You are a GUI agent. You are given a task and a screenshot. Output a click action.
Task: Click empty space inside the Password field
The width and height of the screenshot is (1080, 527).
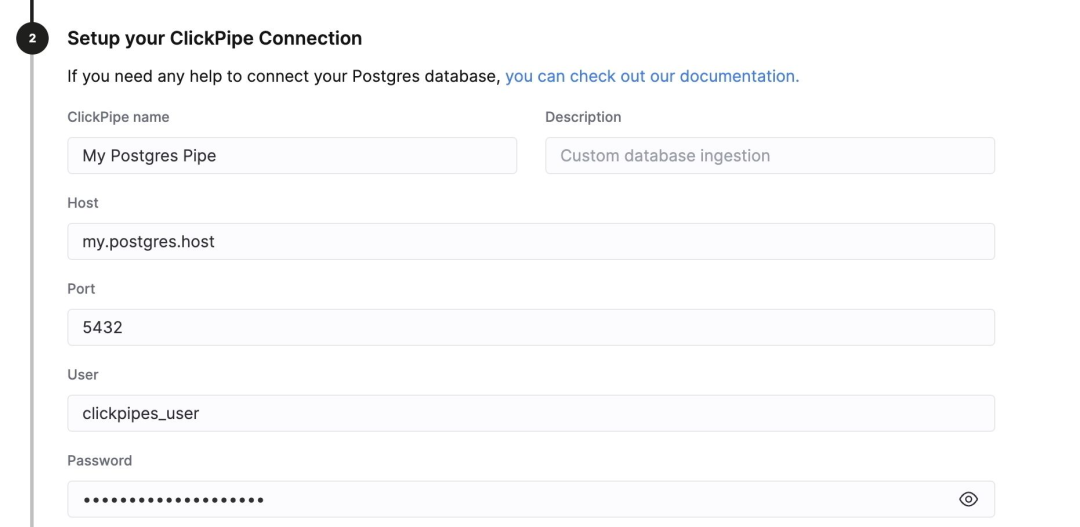click(x=600, y=499)
